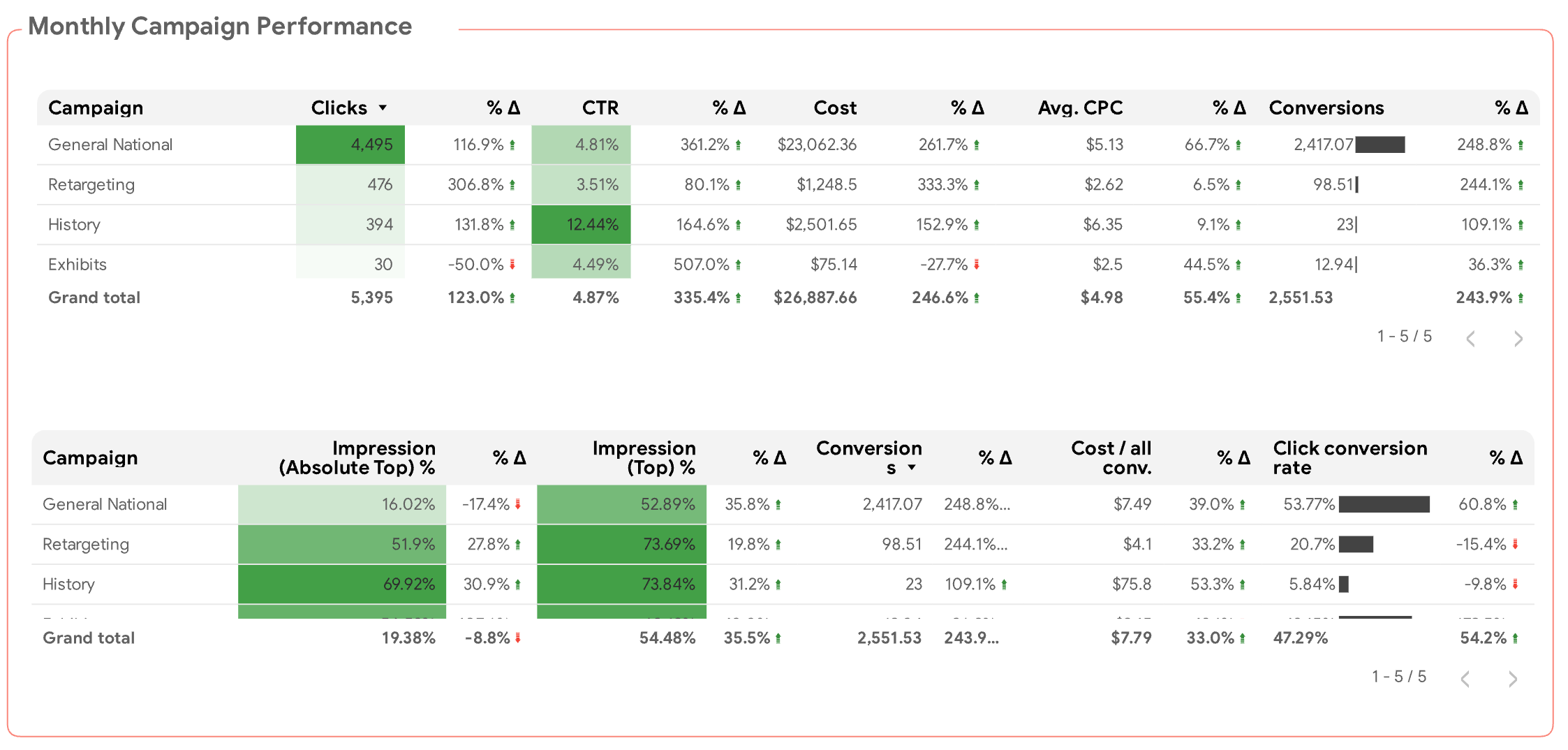
Task: Sort by Impression (Absolute Top) % header
Action: [357, 457]
